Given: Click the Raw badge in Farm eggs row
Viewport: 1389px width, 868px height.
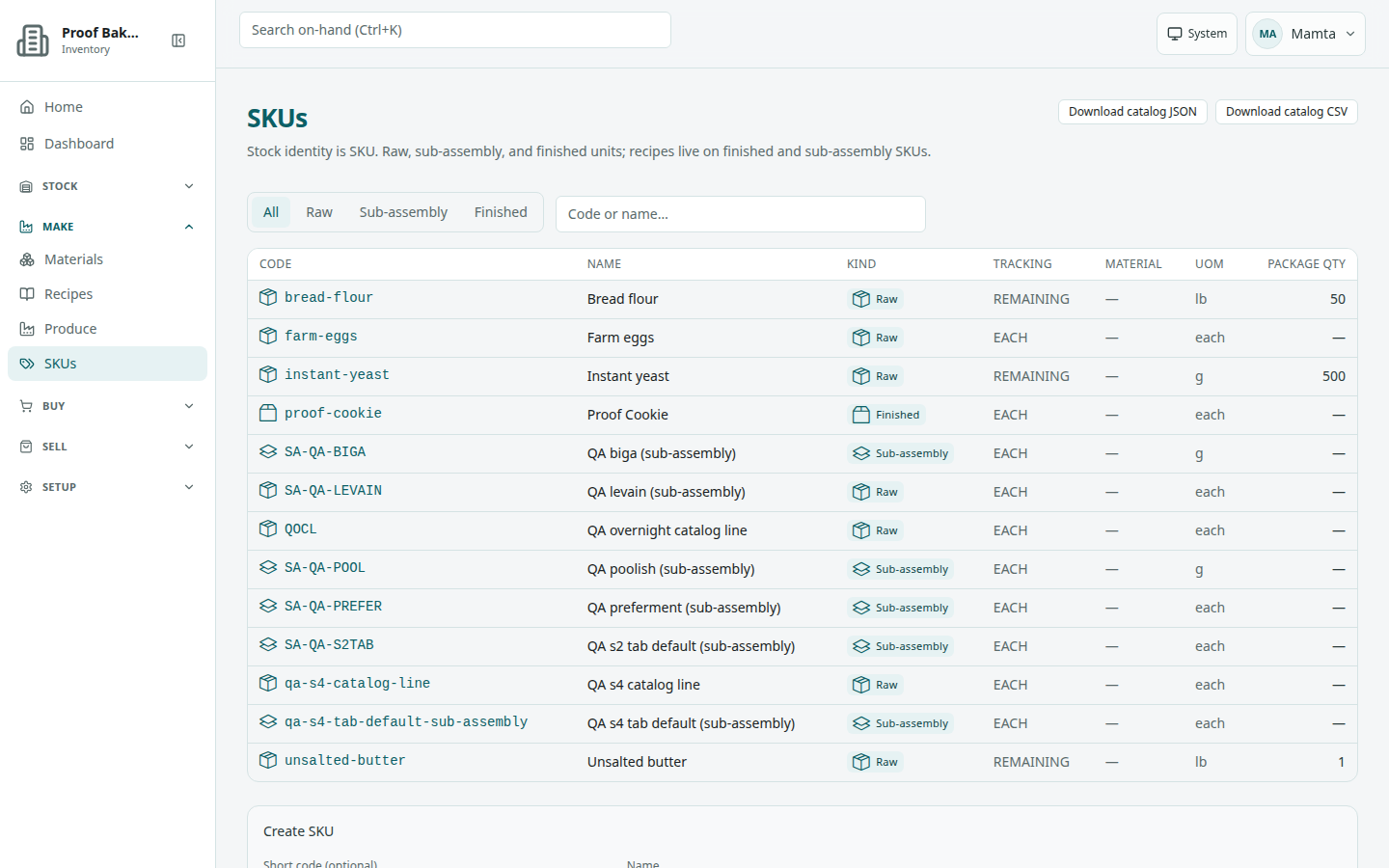Looking at the screenshot, I should tap(875, 338).
